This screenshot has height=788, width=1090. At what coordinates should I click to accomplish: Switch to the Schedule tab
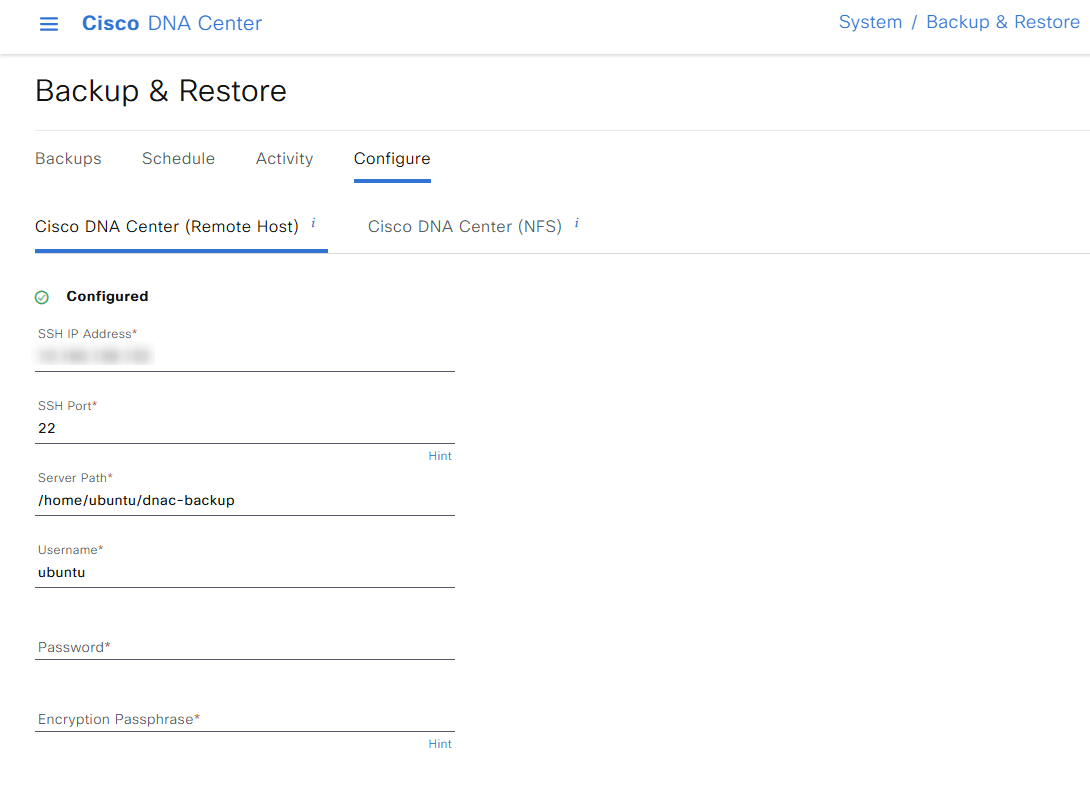[179, 158]
